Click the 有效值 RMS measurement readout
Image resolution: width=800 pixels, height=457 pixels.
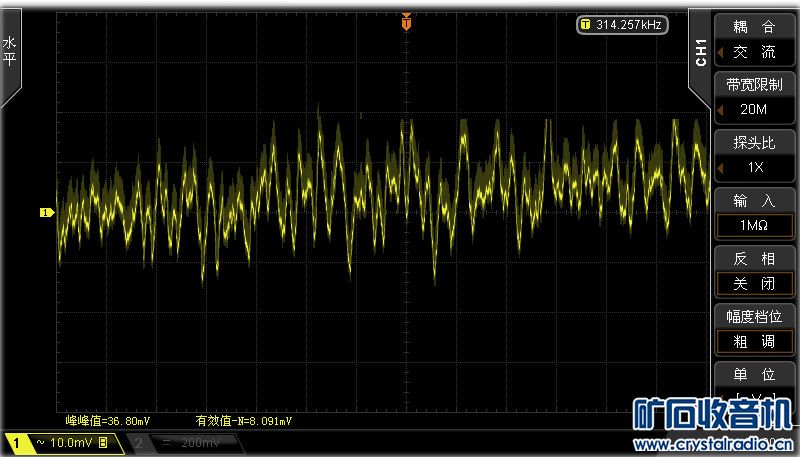tap(243, 421)
